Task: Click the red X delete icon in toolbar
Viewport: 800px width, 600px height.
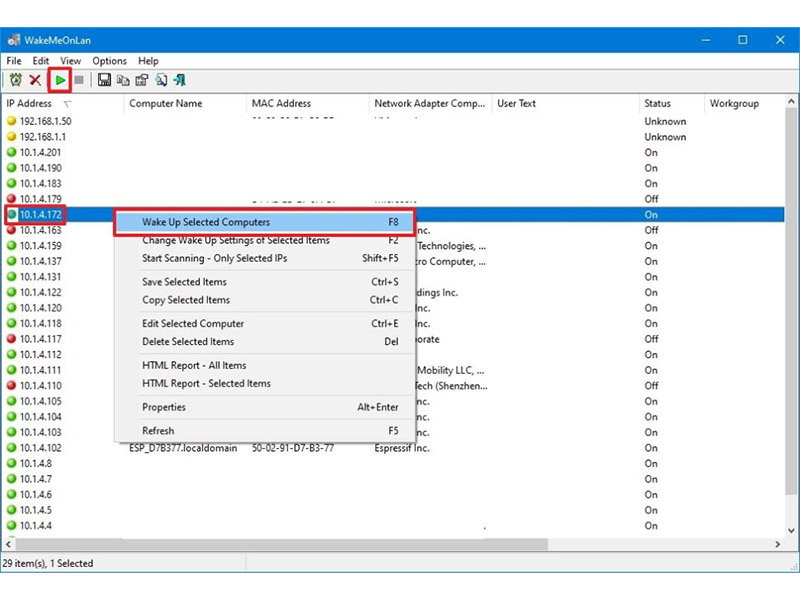Action: 35,80
